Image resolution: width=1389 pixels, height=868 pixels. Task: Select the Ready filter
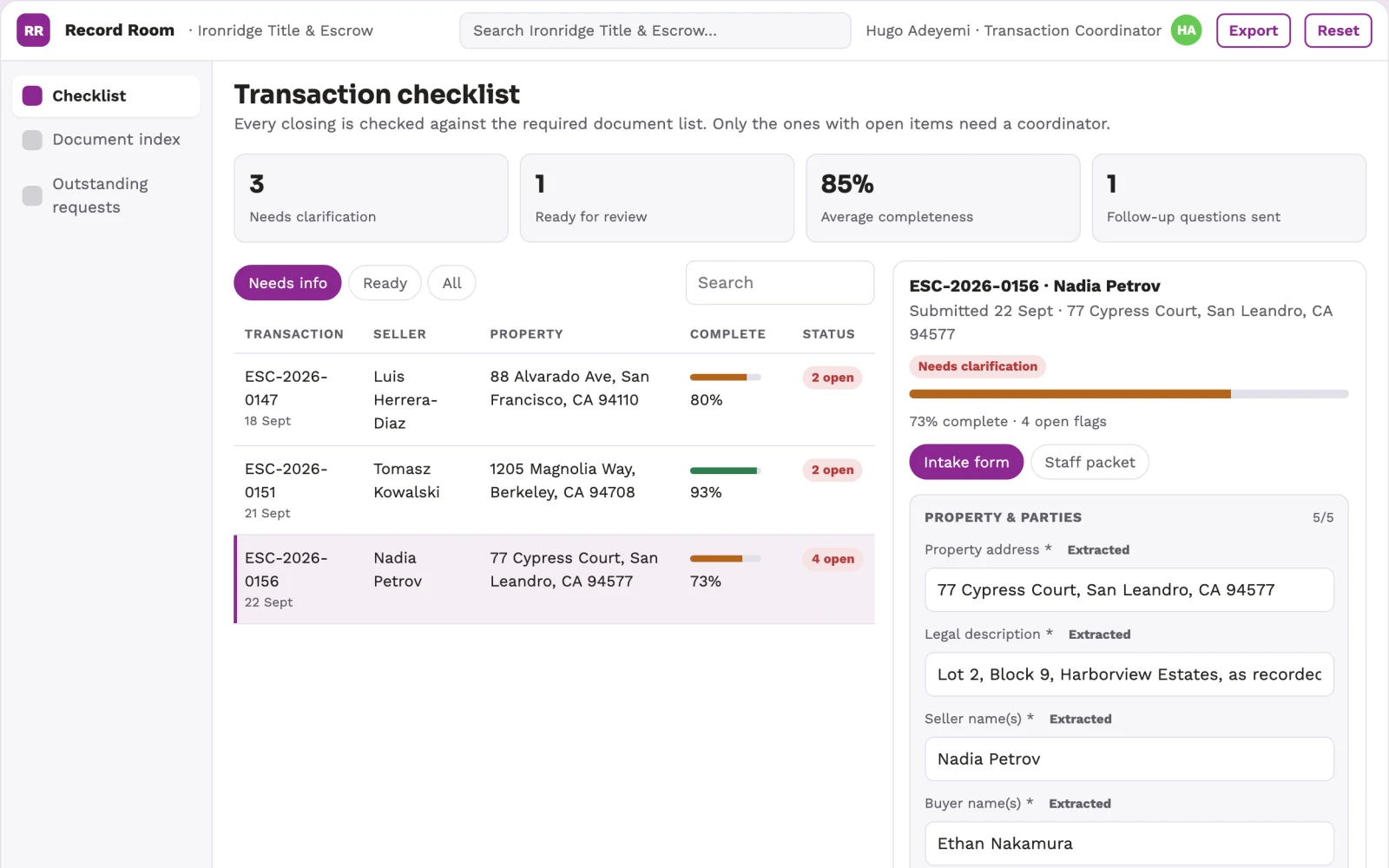[x=385, y=283]
